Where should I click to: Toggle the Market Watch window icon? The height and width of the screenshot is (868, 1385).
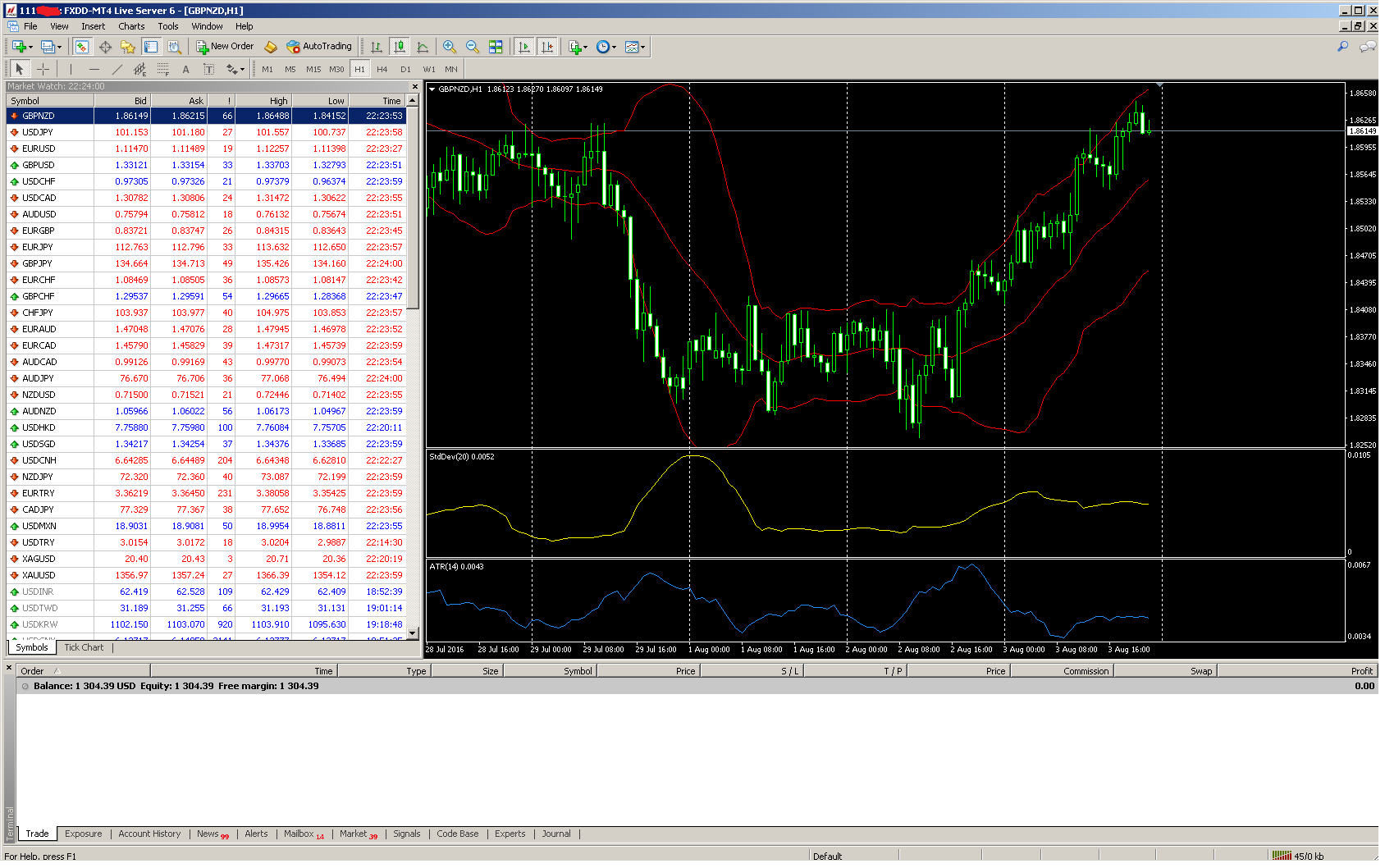tap(82, 47)
